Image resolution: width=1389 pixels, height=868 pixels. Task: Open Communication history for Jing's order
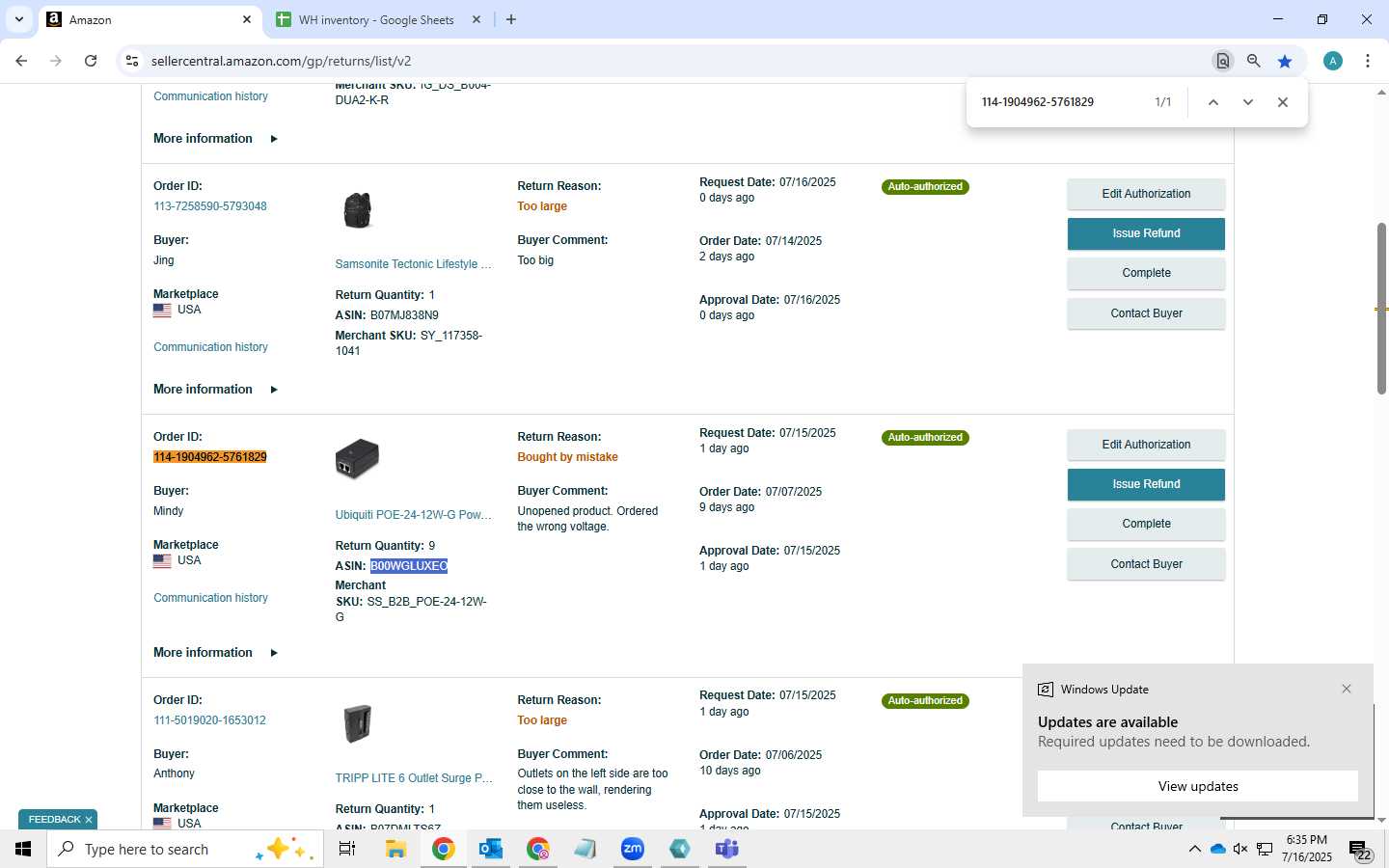(x=210, y=347)
